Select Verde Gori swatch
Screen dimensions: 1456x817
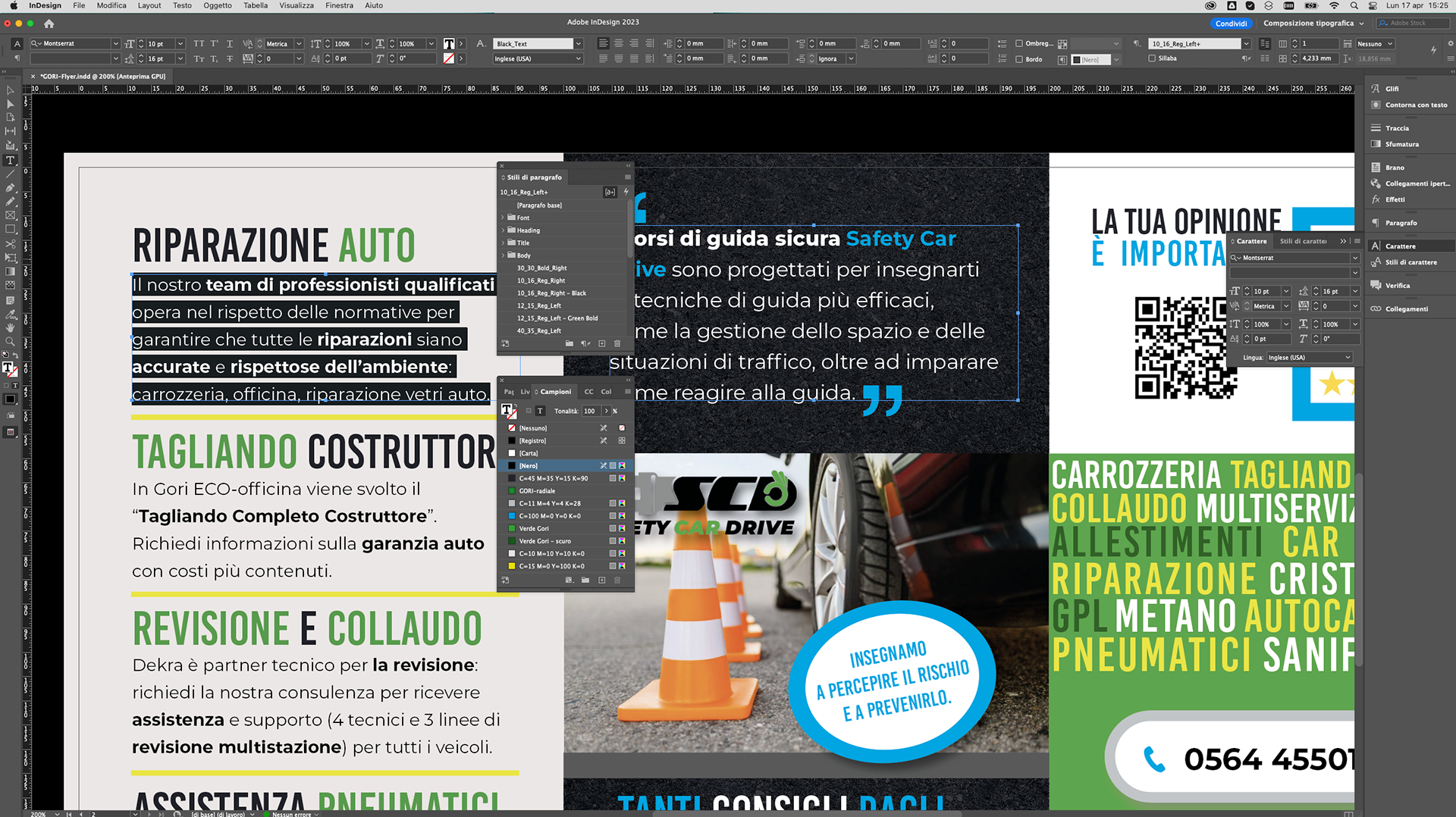click(566, 529)
